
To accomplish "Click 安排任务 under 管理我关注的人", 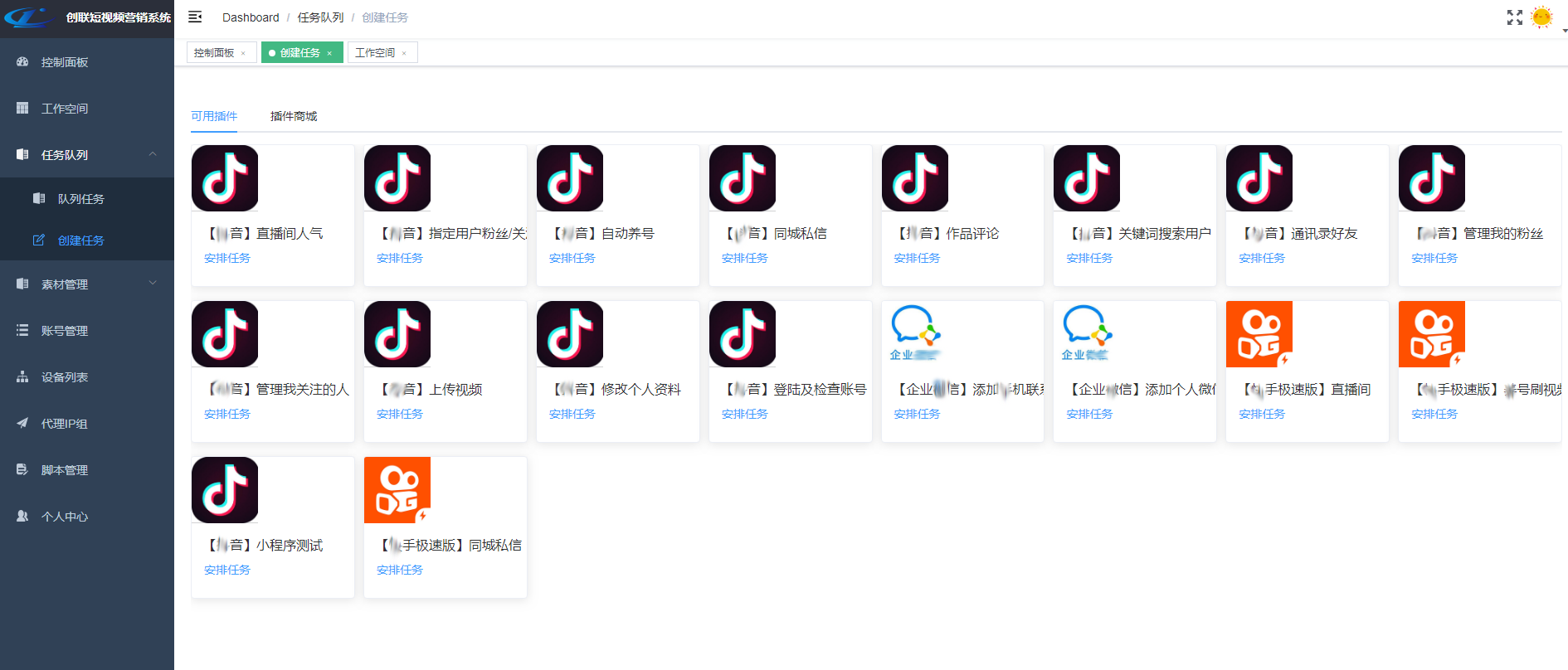I will click(x=227, y=414).
